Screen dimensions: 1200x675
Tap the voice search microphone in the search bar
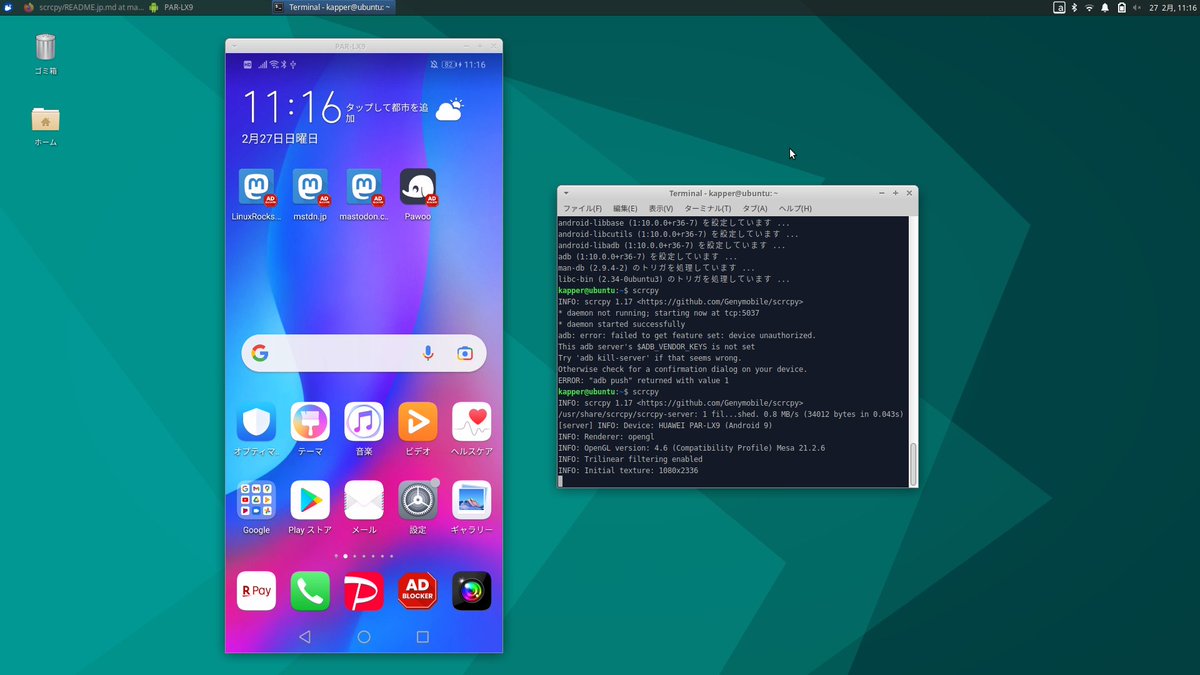click(x=428, y=353)
